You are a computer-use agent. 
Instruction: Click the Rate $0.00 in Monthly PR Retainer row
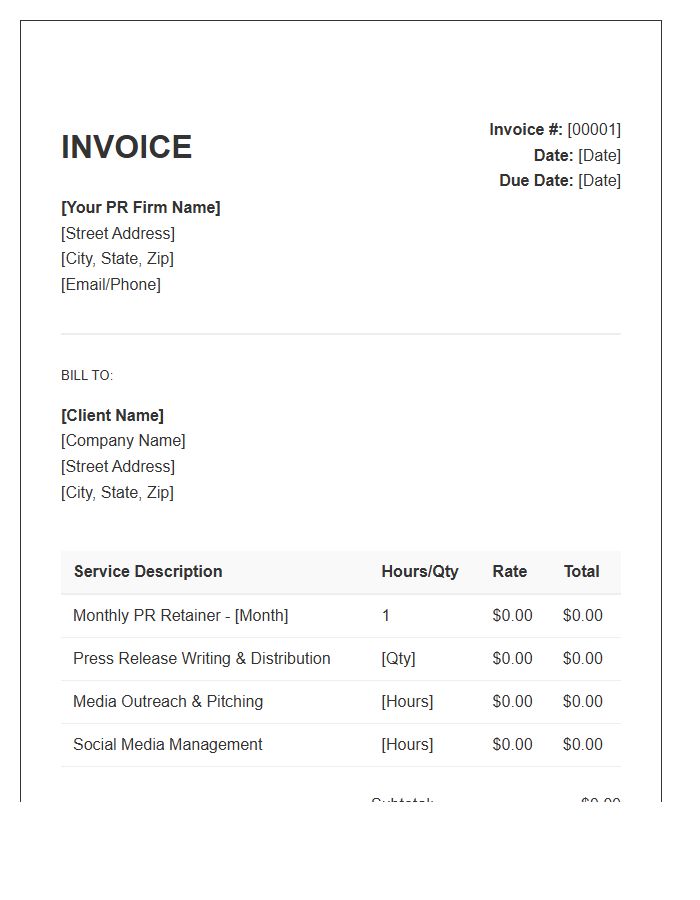tap(512, 616)
